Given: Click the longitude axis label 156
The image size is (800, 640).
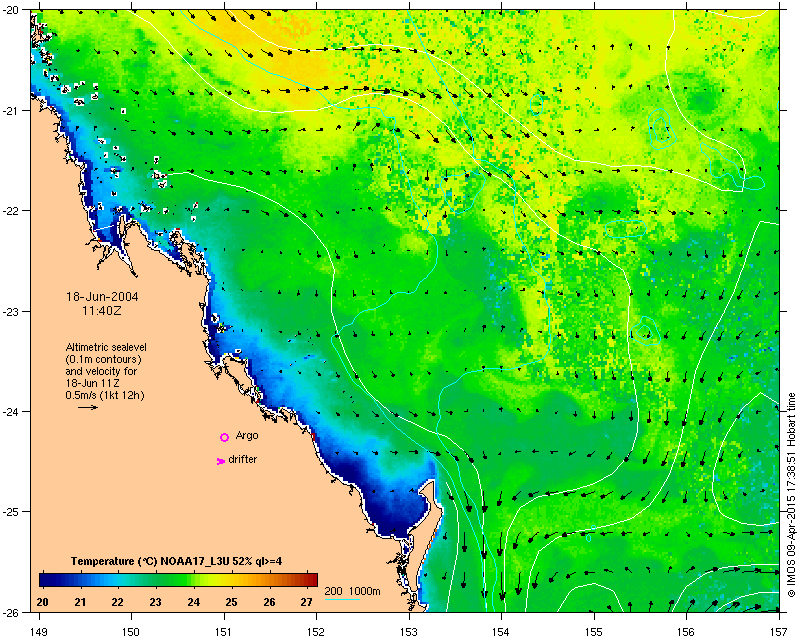Looking at the screenshot, I should [687, 632].
